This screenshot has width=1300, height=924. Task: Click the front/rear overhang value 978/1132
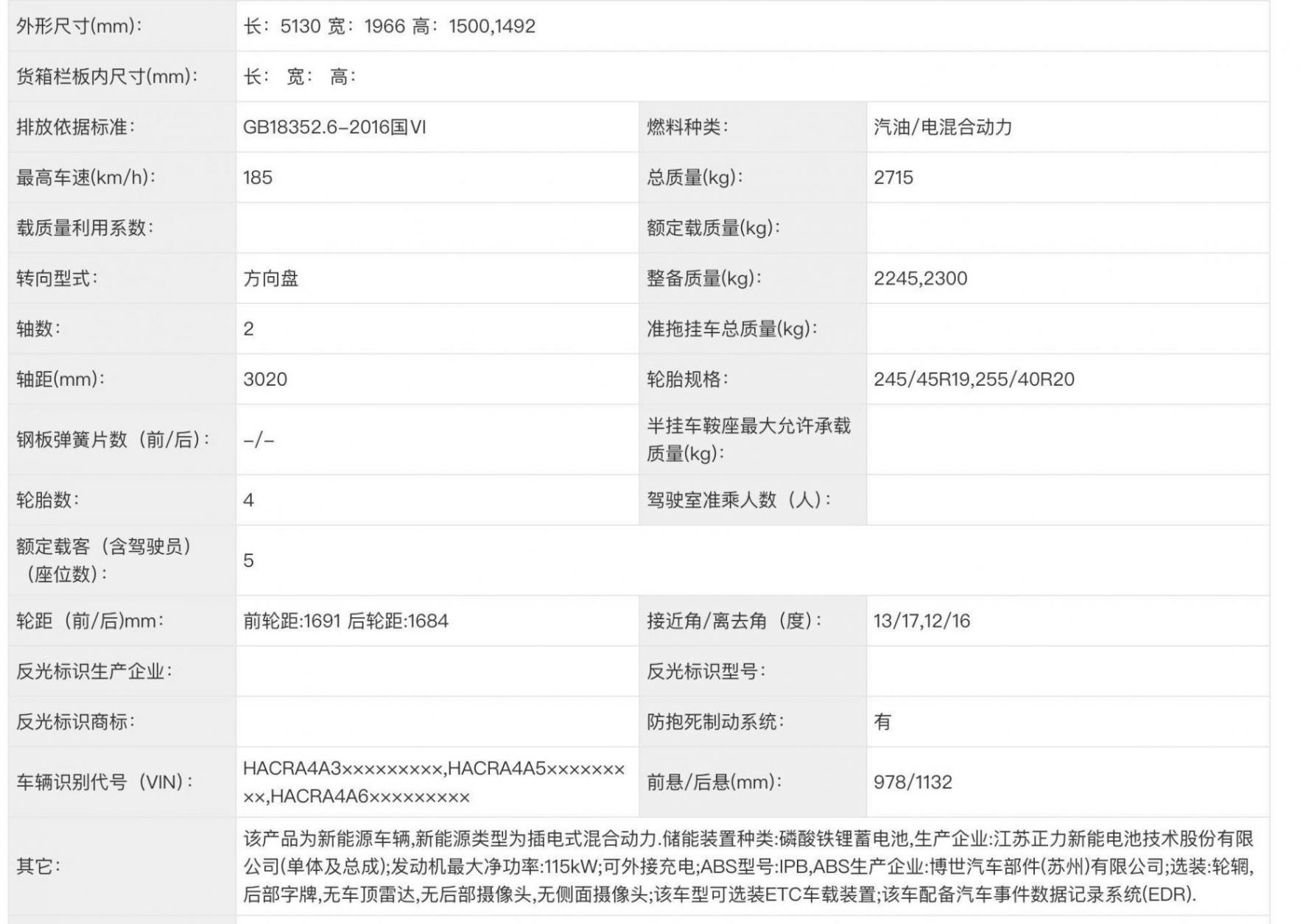click(x=913, y=782)
